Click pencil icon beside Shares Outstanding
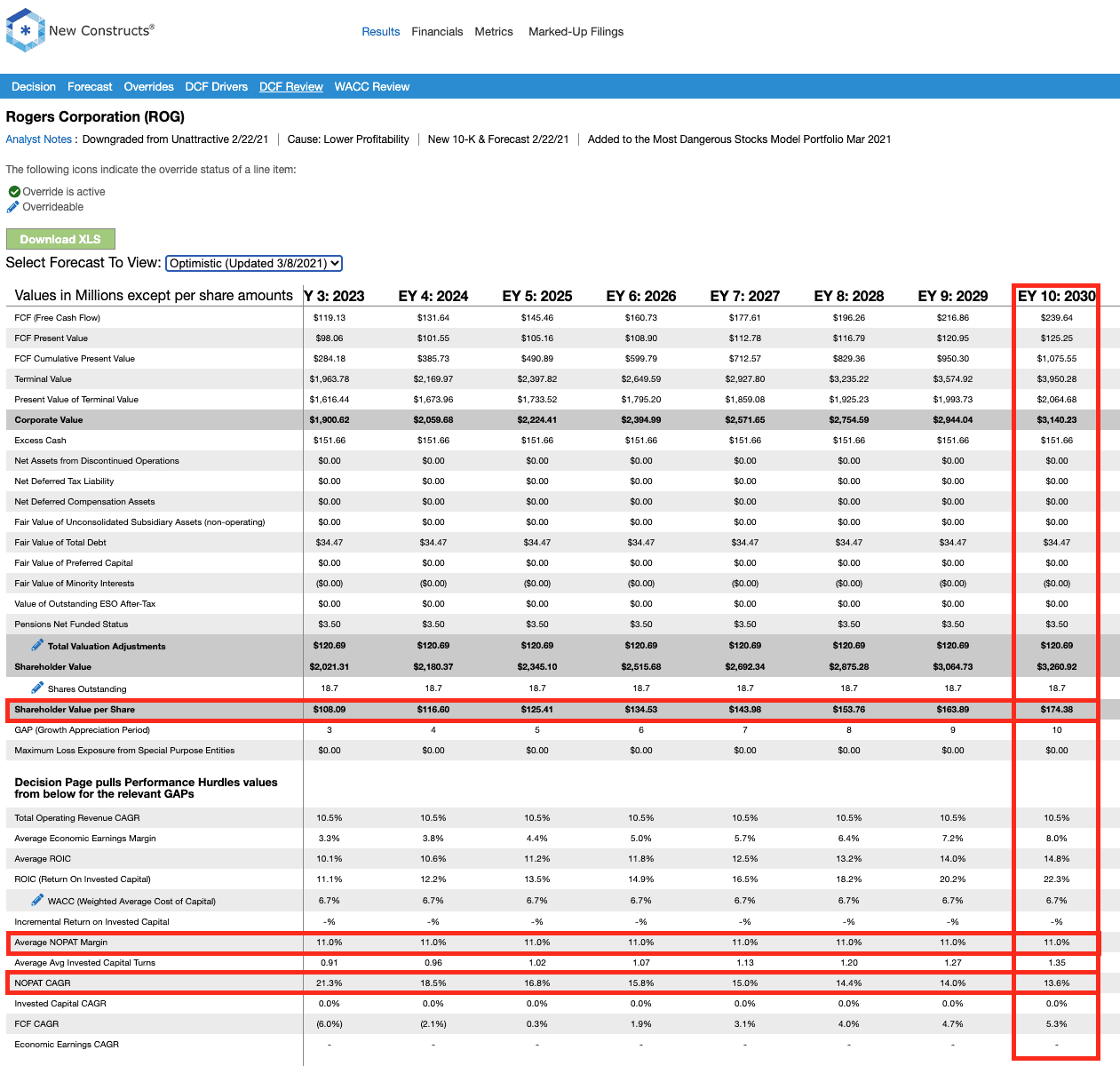This screenshot has height=1066, width=1120. tap(37, 688)
